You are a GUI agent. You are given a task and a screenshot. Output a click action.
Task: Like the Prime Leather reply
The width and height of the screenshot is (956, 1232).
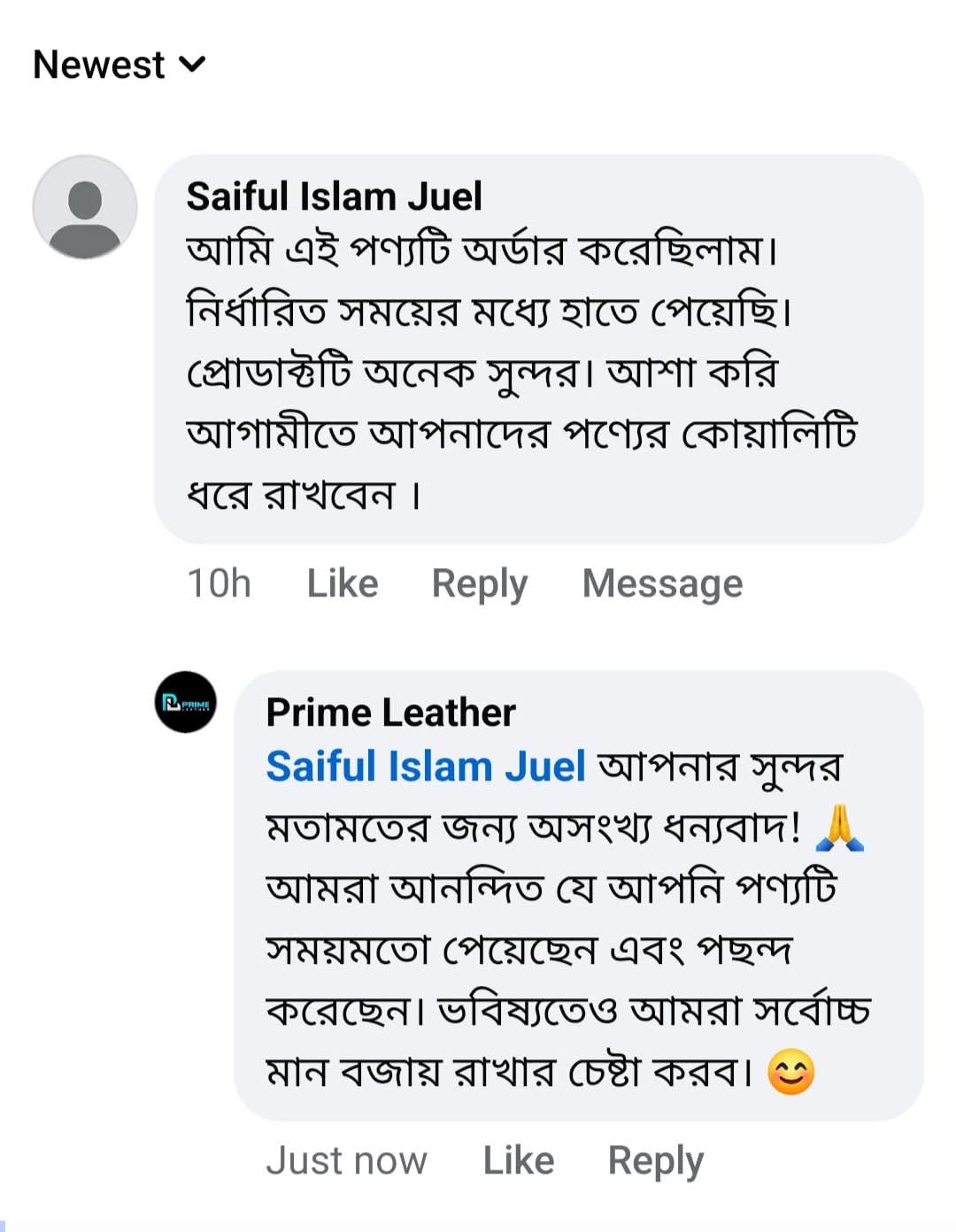tap(518, 1161)
